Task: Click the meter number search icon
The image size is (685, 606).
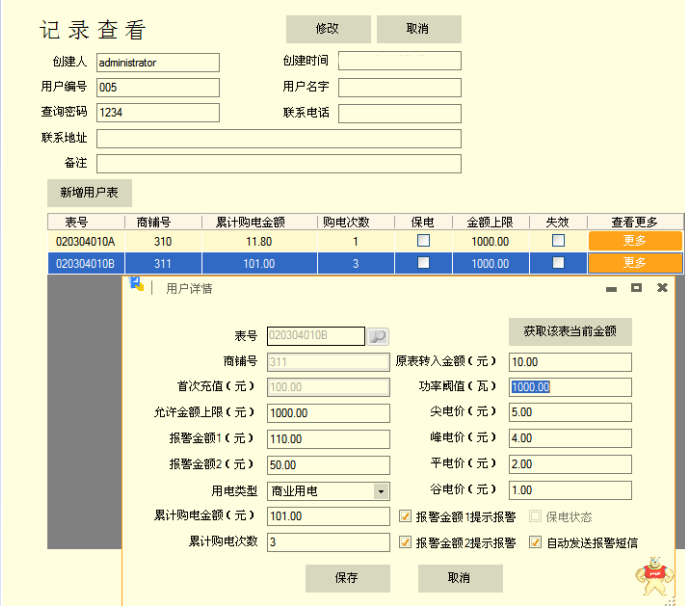Action: coord(379,336)
